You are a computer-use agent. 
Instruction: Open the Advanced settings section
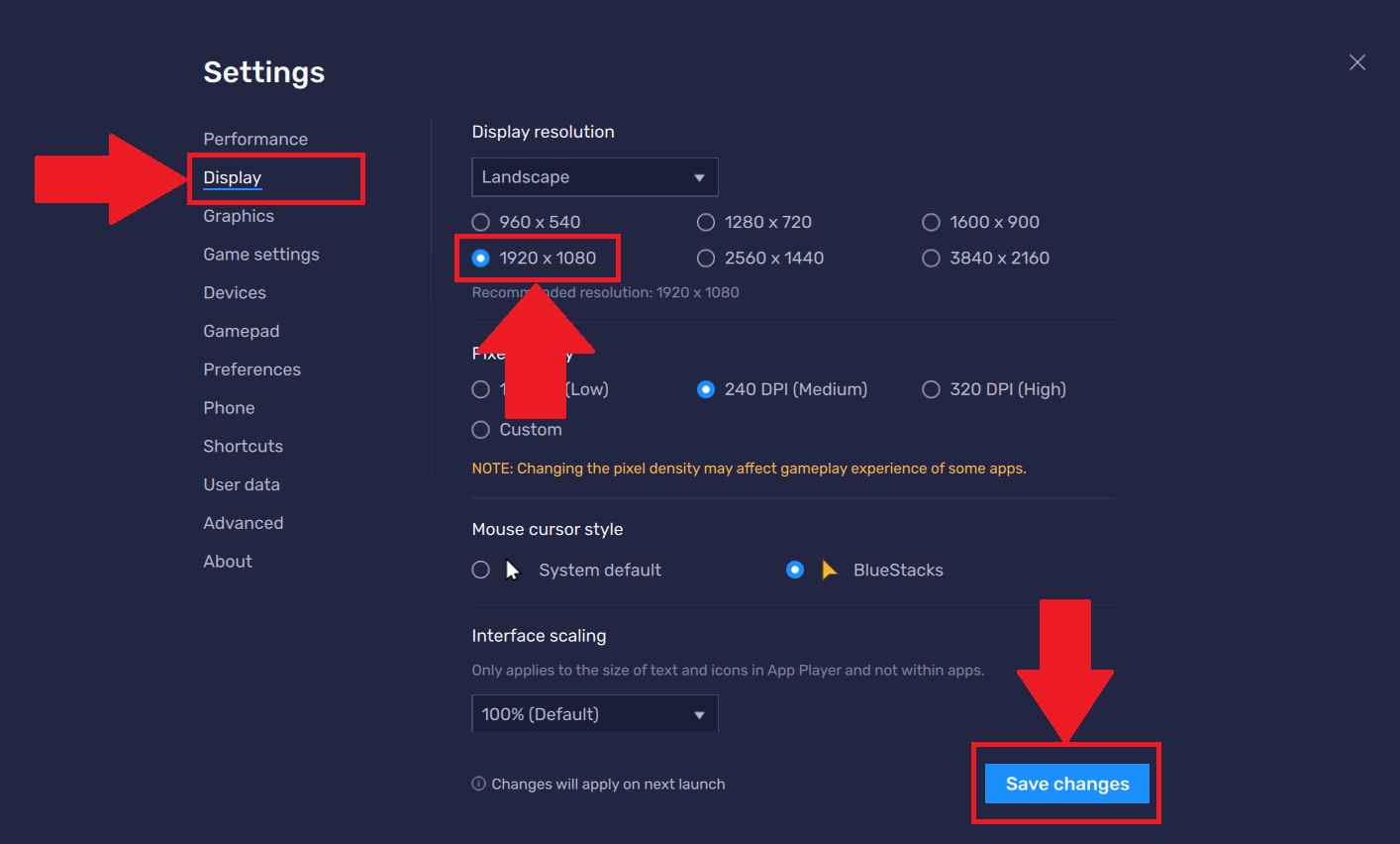click(x=244, y=523)
